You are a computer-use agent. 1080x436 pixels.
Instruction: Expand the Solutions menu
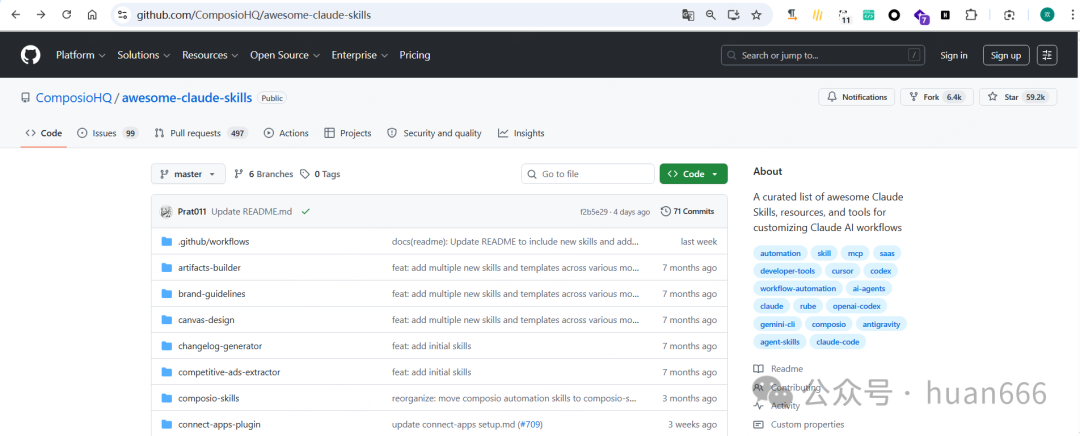[143, 55]
